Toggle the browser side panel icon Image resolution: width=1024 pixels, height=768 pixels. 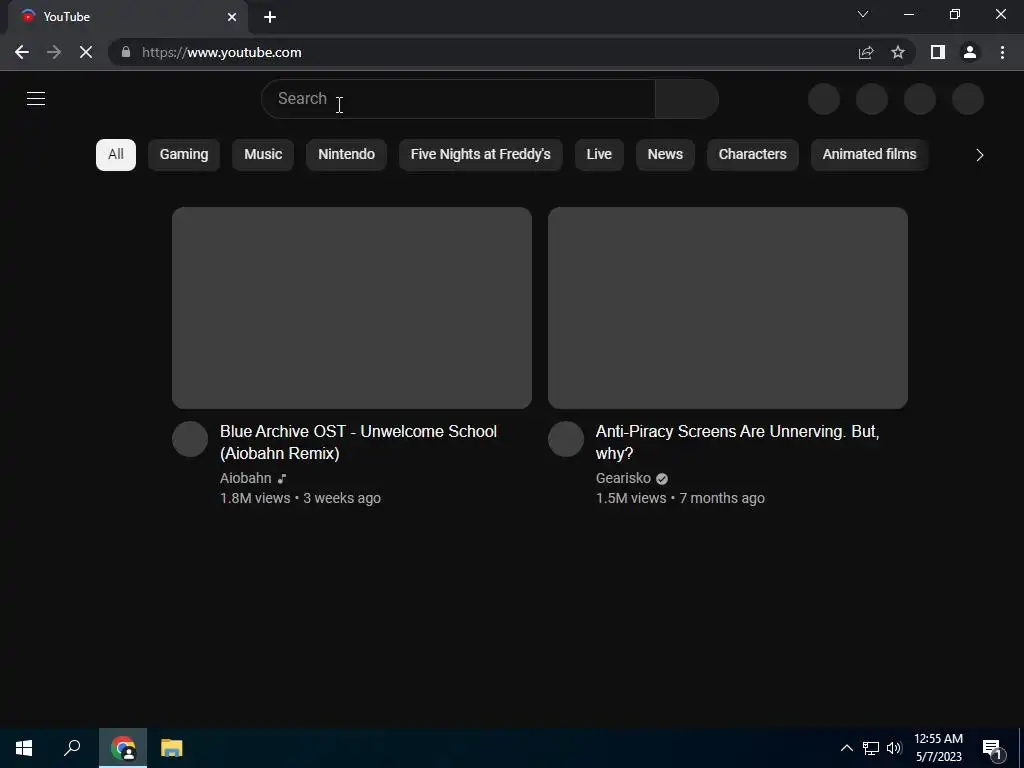pos(938,52)
